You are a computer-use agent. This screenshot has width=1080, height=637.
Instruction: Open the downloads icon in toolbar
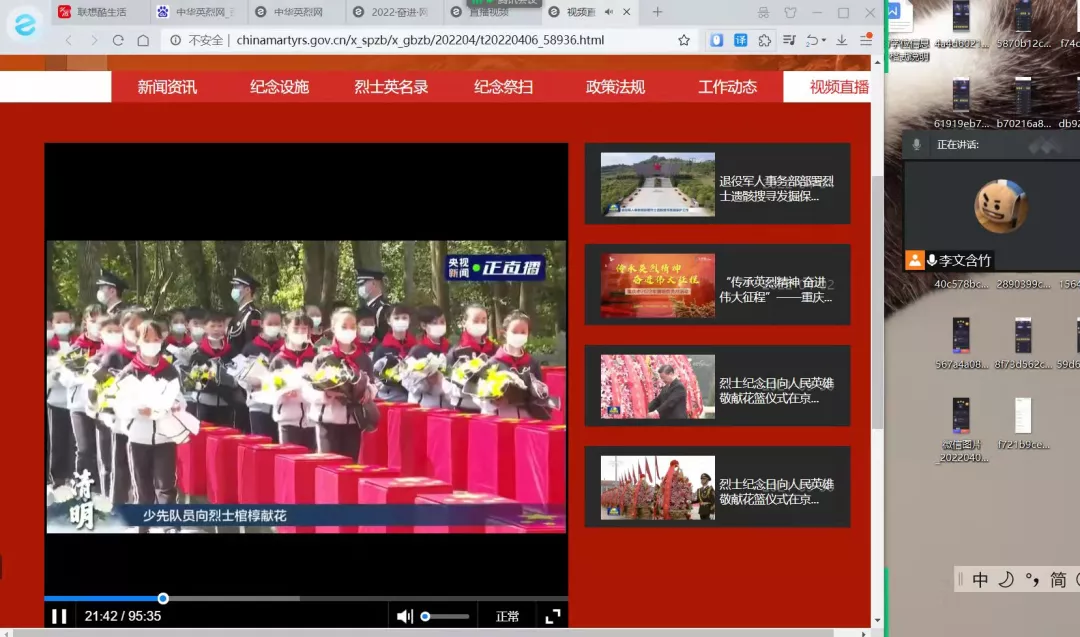click(x=841, y=40)
